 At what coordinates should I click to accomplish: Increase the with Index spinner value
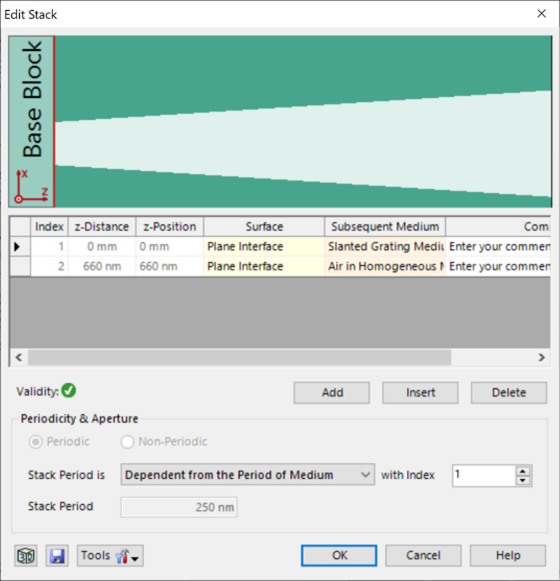coord(523,471)
